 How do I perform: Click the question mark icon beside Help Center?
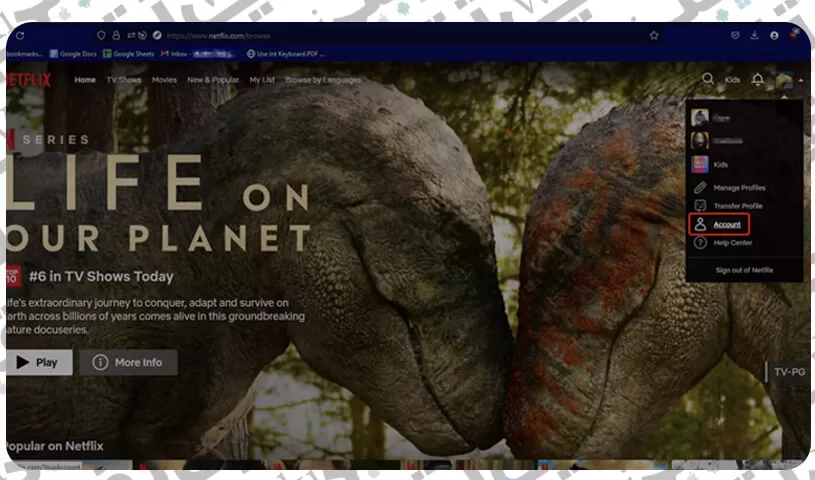(x=700, y=242)
